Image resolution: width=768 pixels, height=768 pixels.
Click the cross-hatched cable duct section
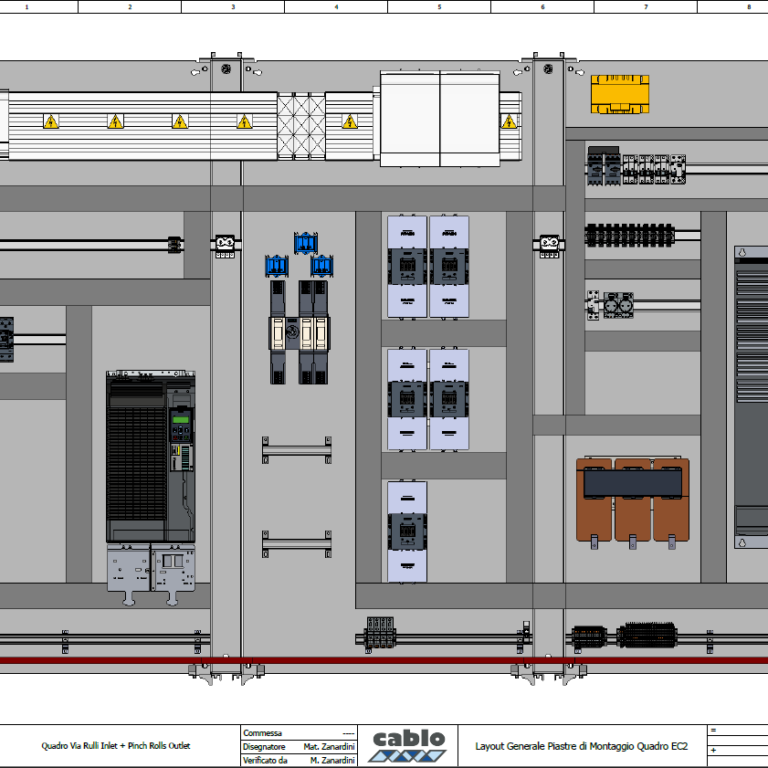point(300,123)
